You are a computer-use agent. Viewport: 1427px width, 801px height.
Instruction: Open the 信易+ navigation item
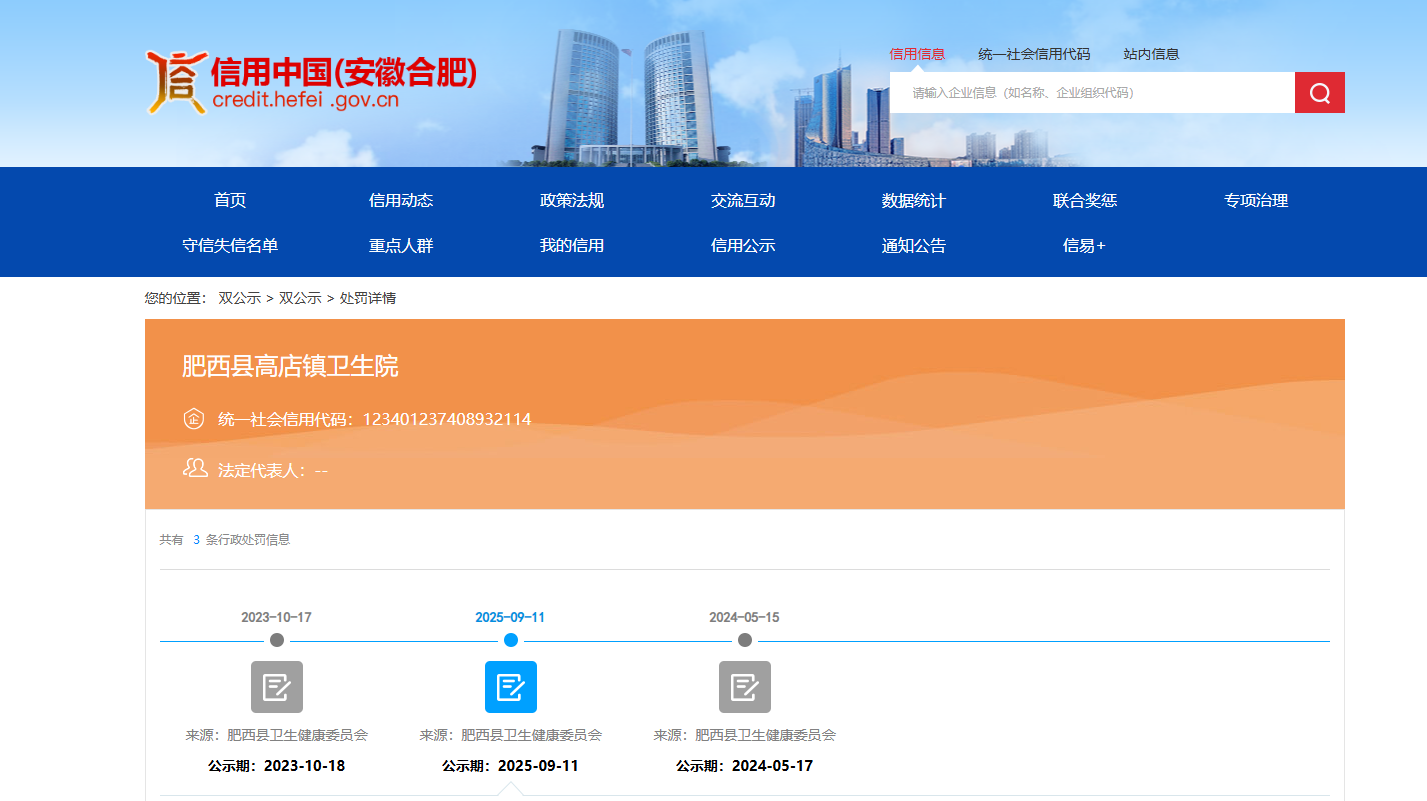click(x=1083, y=245)
